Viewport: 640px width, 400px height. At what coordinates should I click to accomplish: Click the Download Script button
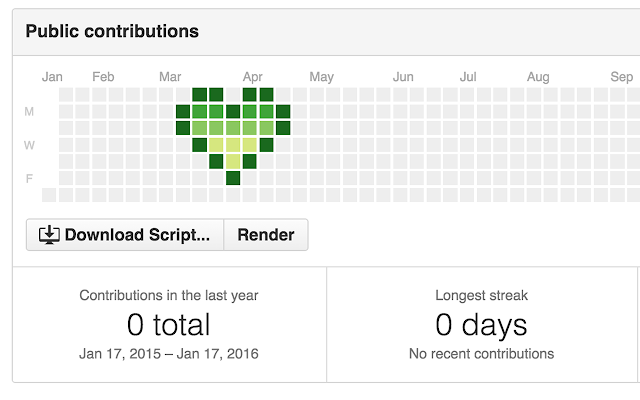(x=125, y=235)
